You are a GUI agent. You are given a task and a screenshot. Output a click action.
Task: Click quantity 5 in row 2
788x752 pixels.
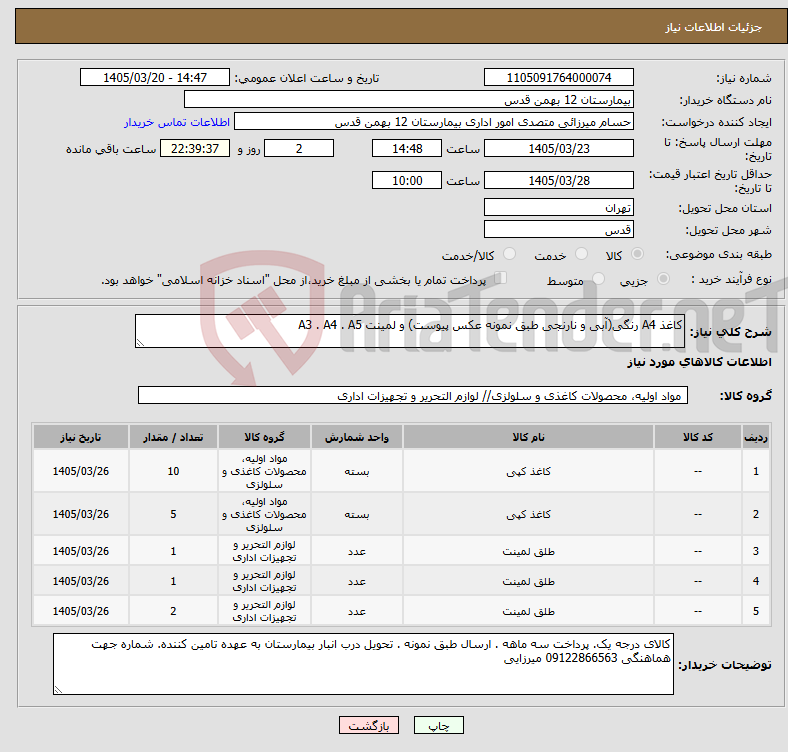[x=173, y=514]
